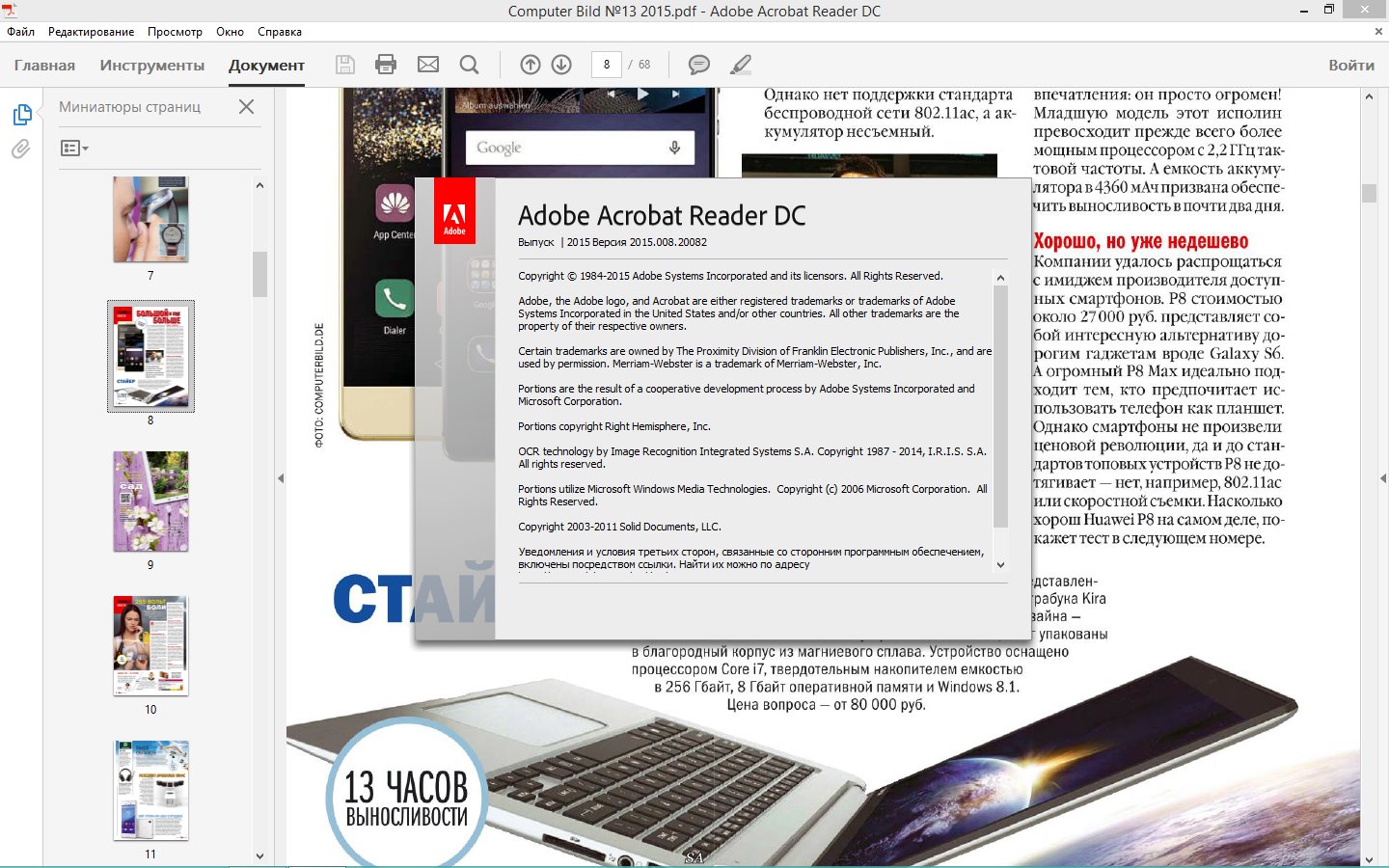1389x868 pixels.
Task: Open the attachments paperclip panel
Action: 21,149
